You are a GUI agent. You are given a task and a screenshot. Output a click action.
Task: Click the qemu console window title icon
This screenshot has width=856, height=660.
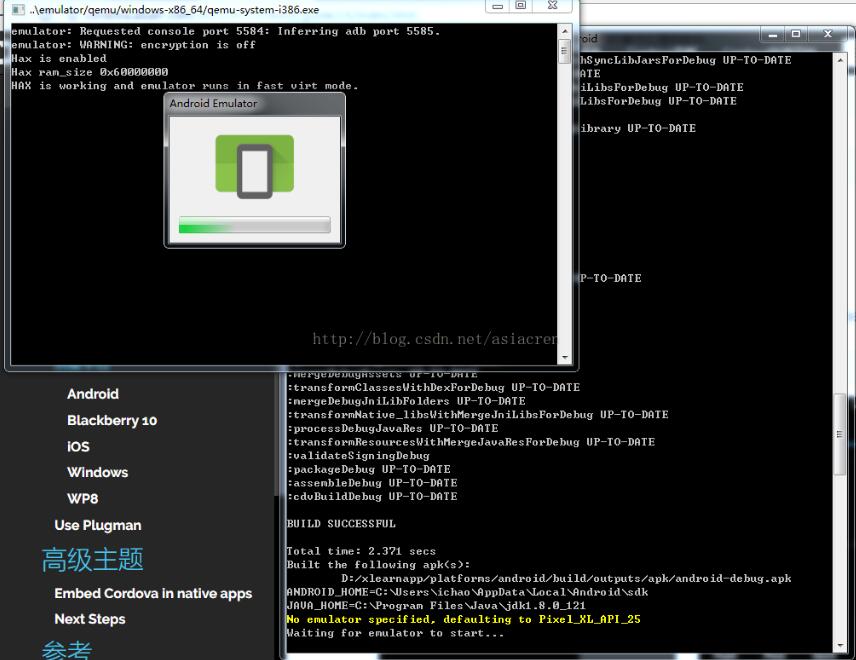click(17, 9)
